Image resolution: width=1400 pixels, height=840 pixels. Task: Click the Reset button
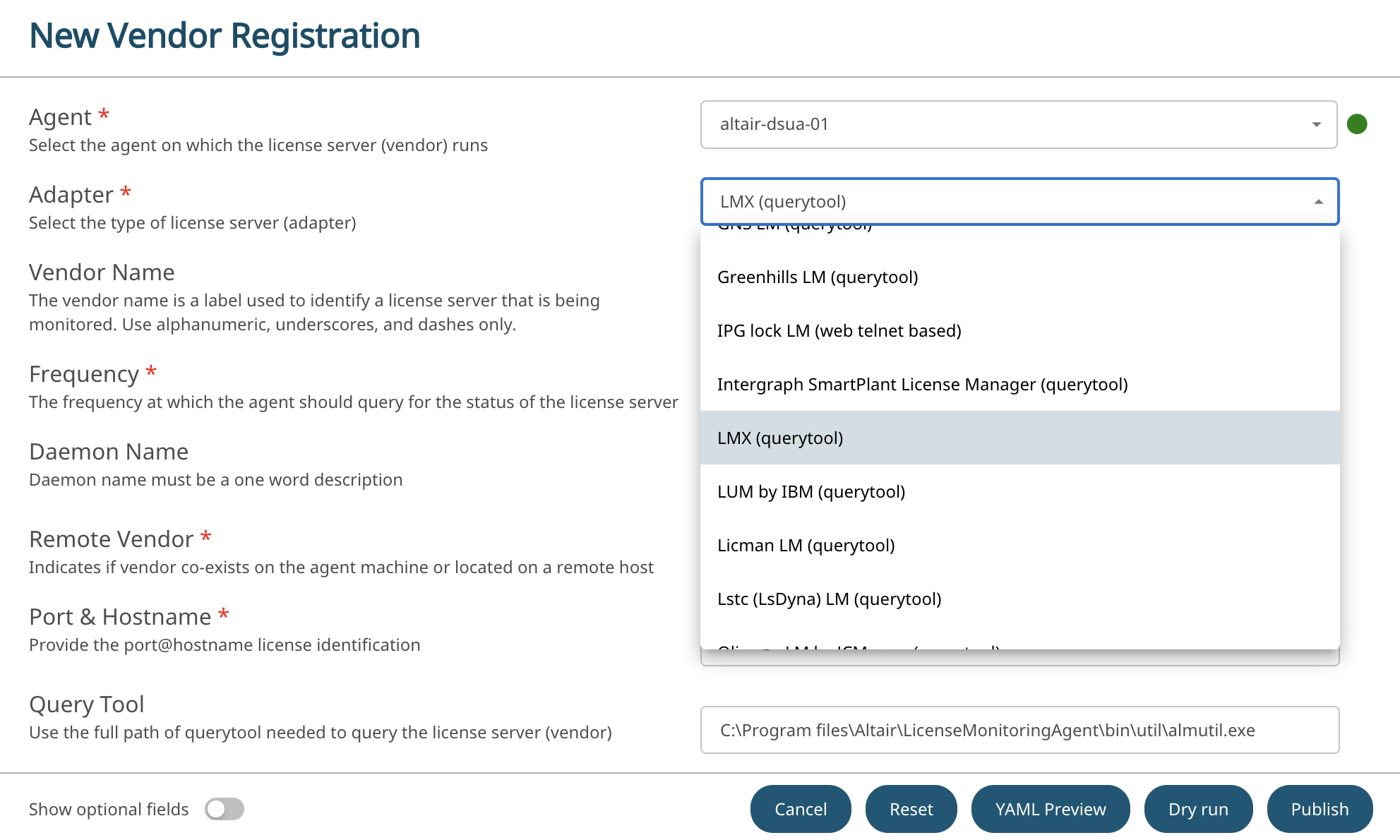point(911,809)
